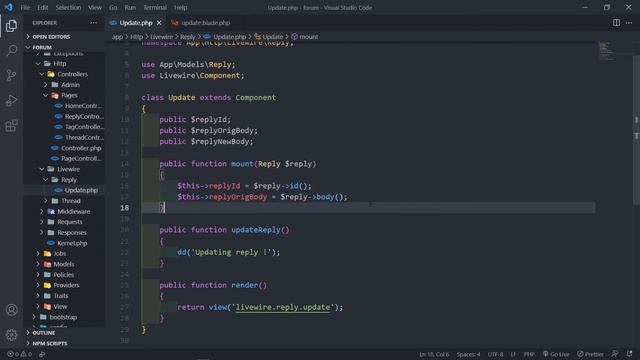640x360 pixels.
Task: Open the Source Control view
Action: click(x=11, y=76)
